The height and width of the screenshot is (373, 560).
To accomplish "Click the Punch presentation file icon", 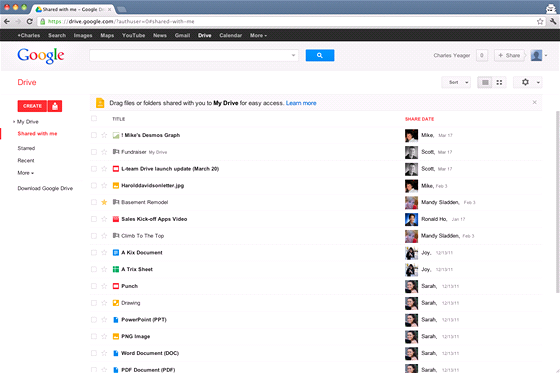I will pos(116,286).
